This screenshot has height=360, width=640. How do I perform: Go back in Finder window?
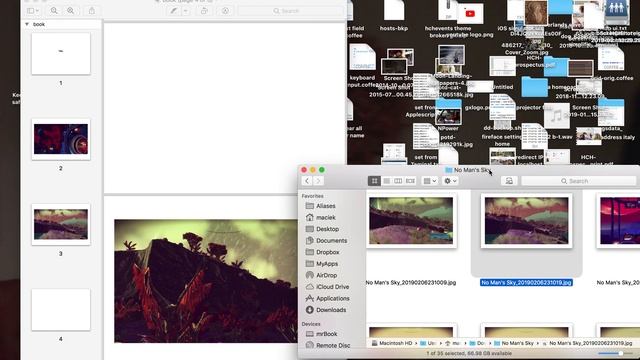(307, 181)
